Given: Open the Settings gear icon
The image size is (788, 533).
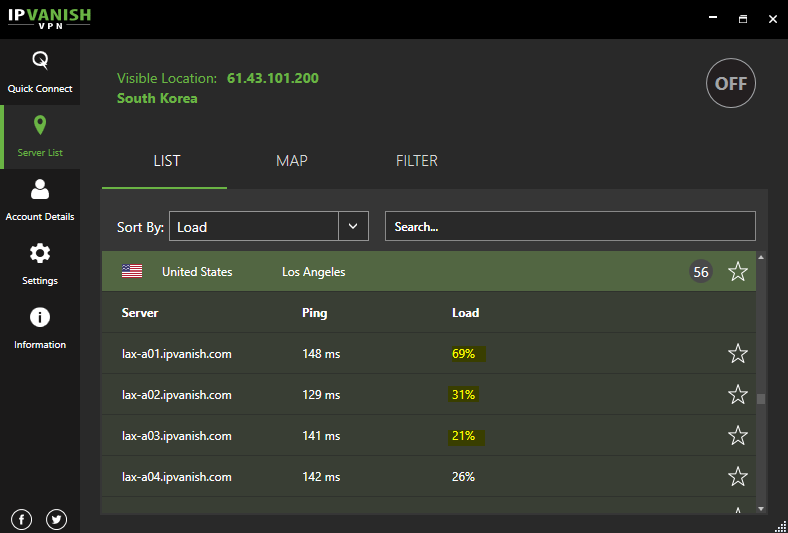Looking at the screenshot, I should click(x=40, y=253).
